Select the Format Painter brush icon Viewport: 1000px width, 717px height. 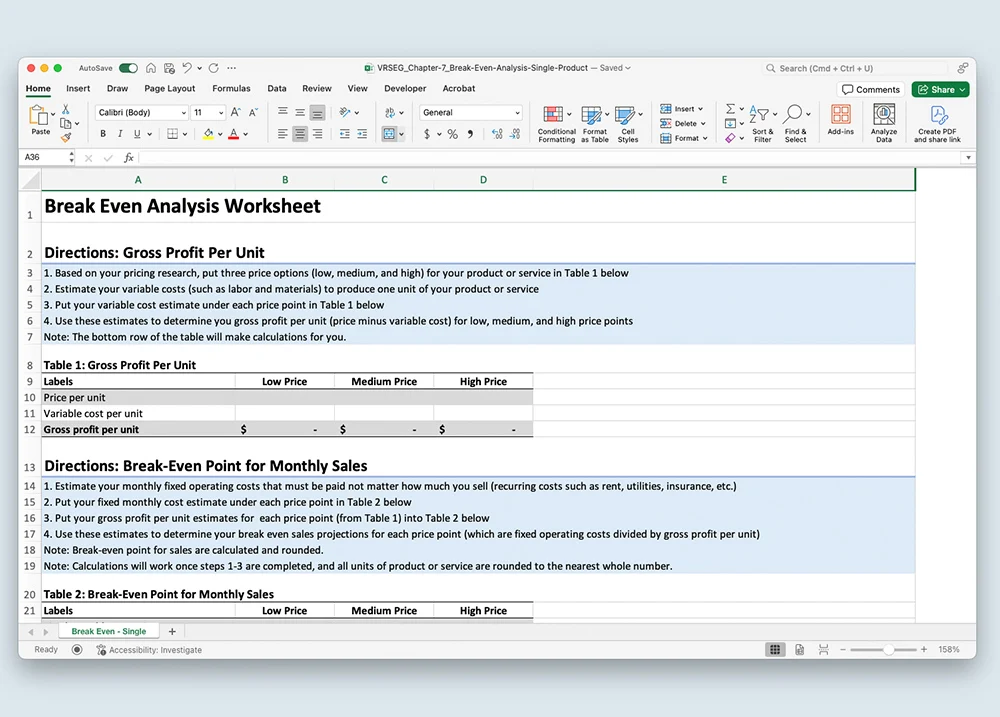pos(66,137)
